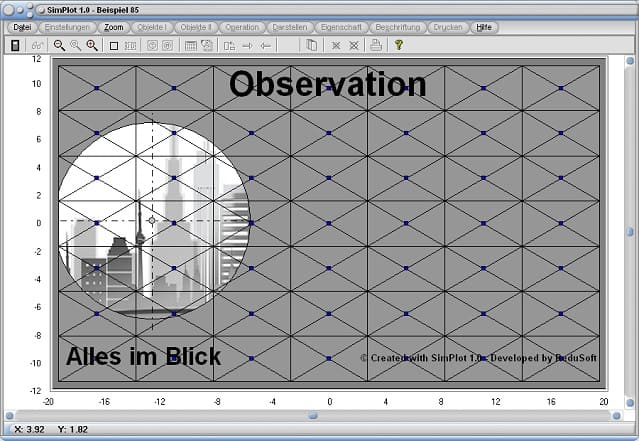Open the Datei tab
The width and height of the screenshot is (639, 441).
point(22,27)
